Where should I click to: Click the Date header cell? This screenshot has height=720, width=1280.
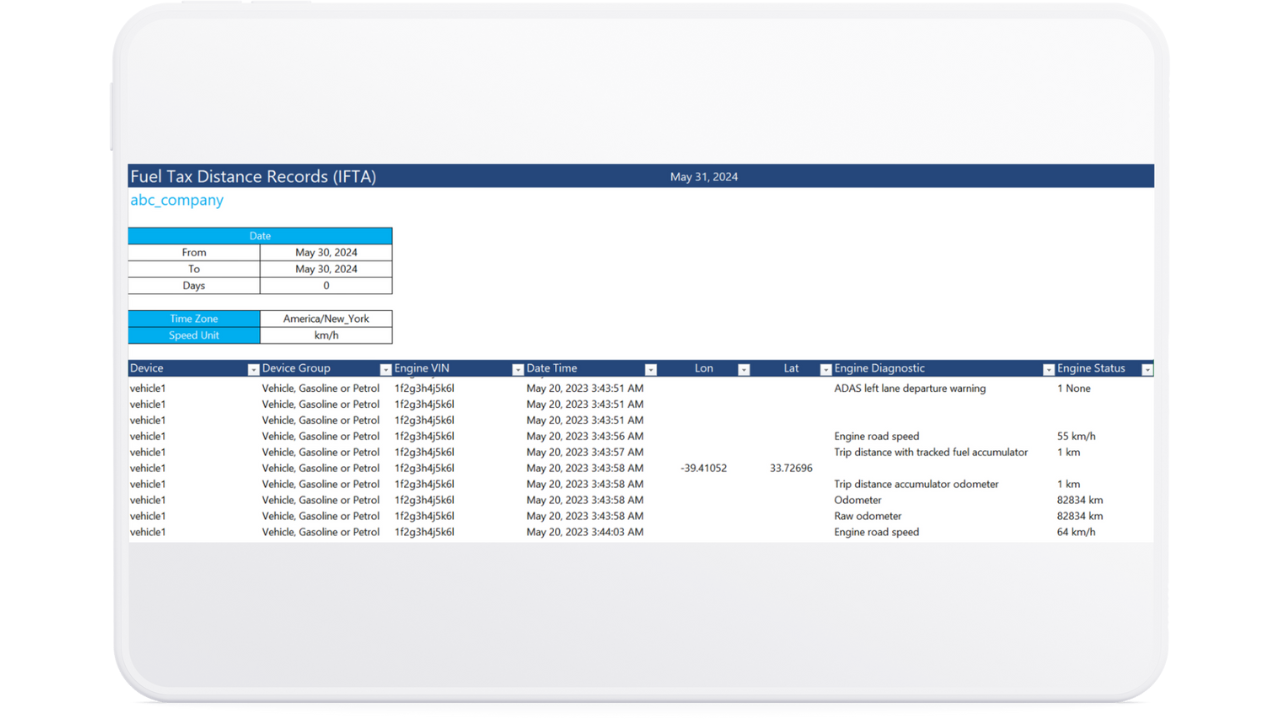pos(260,236)
